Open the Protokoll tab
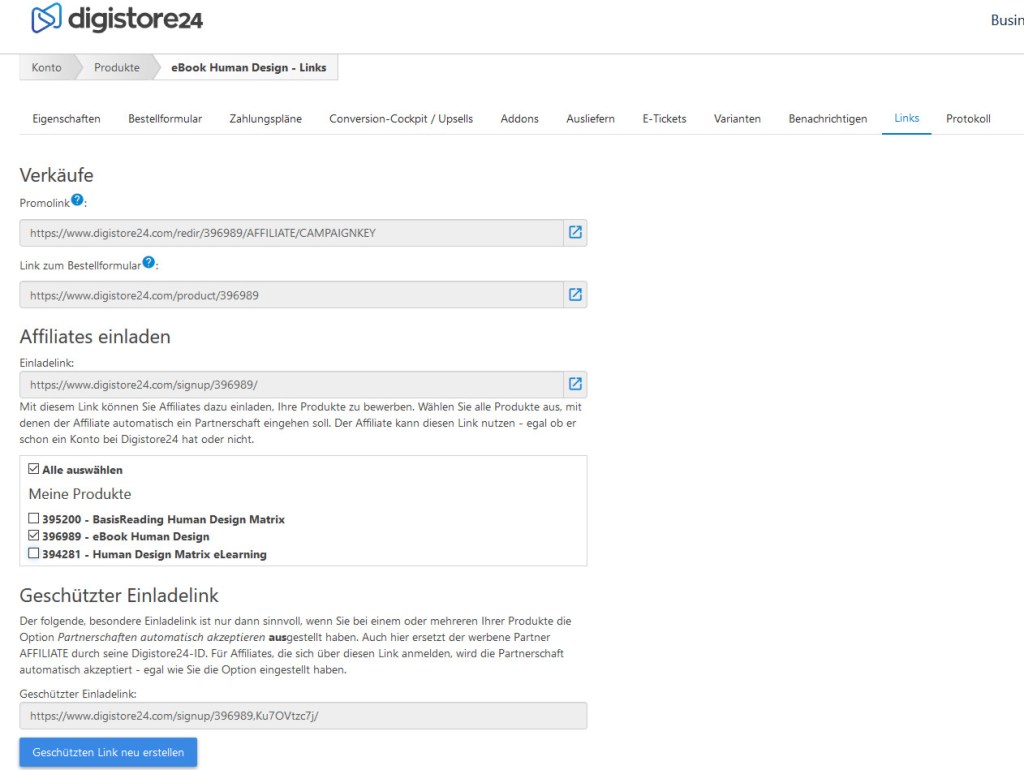This screenshot has width=1024, height=770. coord(968,119)
